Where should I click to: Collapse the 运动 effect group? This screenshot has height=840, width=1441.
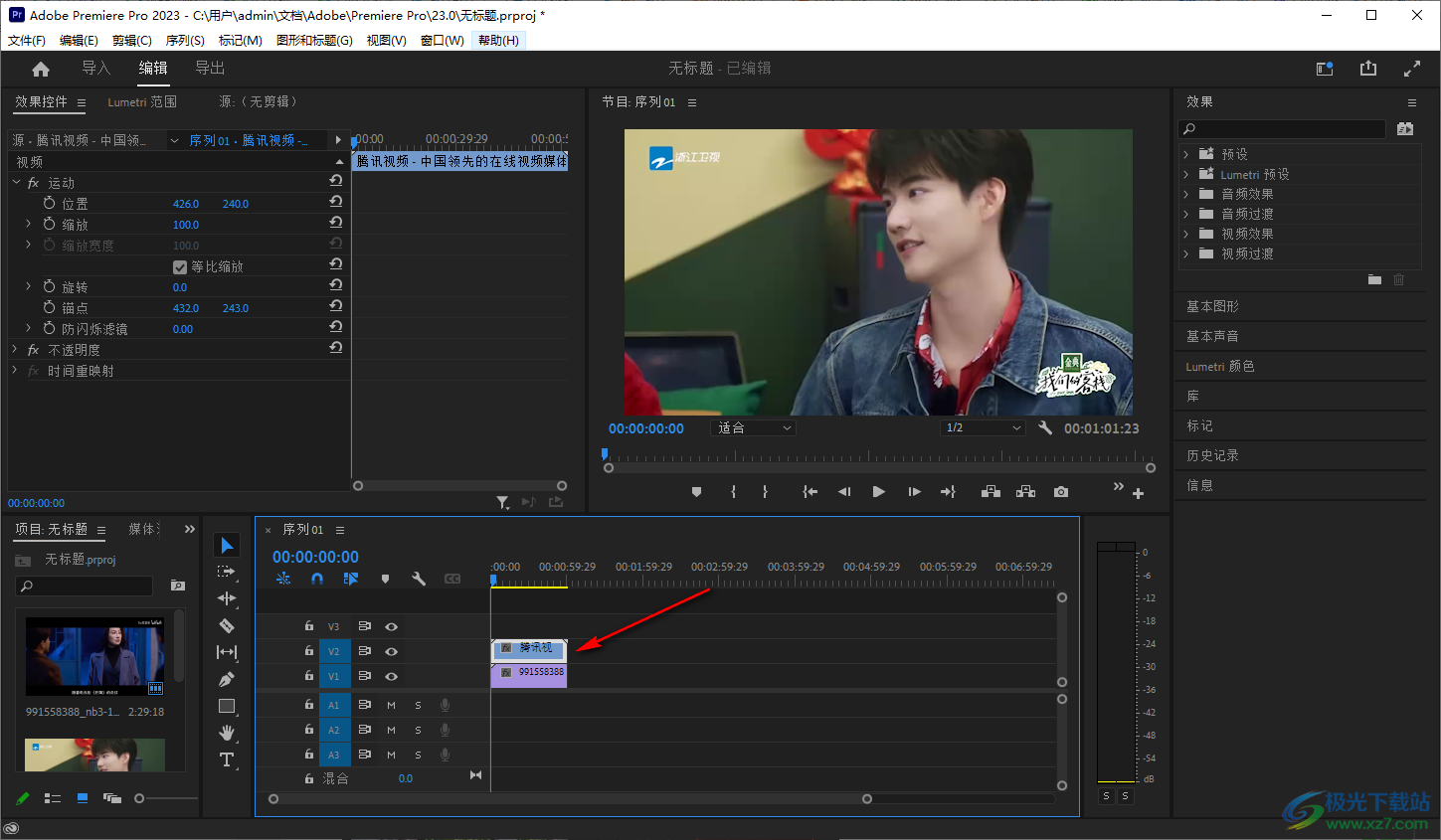[16, 182]
